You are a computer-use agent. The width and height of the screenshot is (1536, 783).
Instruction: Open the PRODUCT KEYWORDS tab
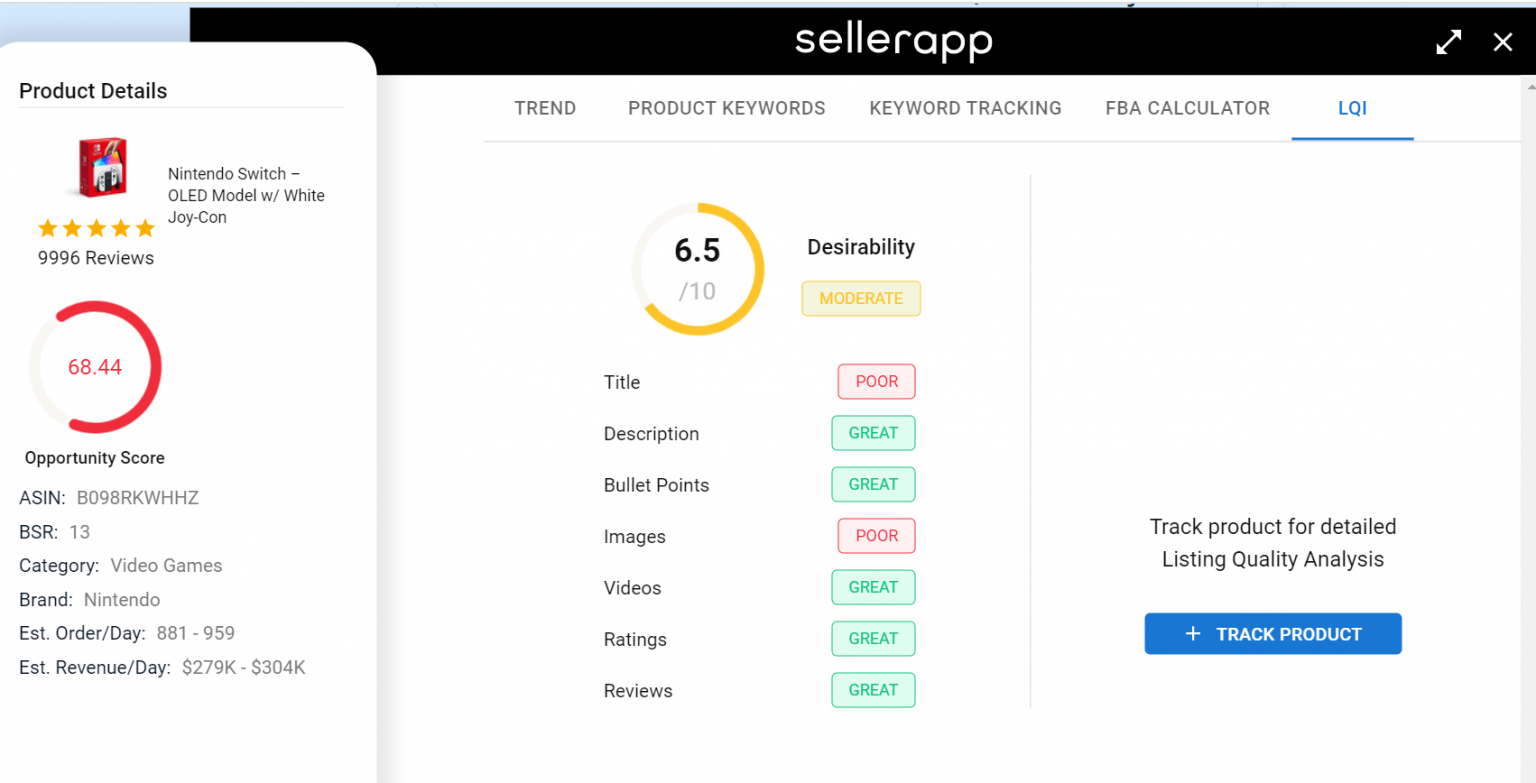[727, 108]
